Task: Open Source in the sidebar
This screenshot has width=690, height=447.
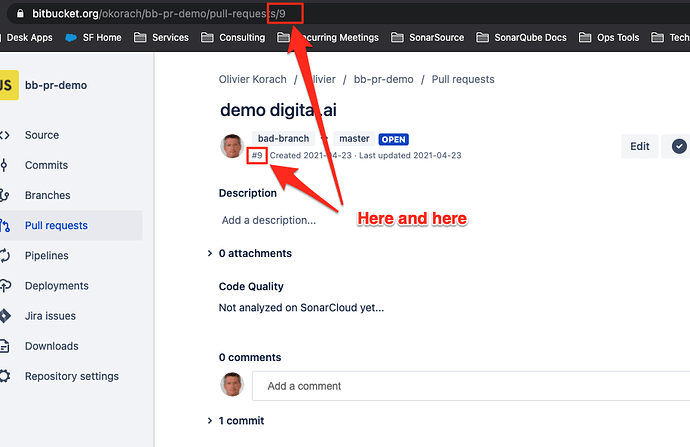Action: point(42,135)
